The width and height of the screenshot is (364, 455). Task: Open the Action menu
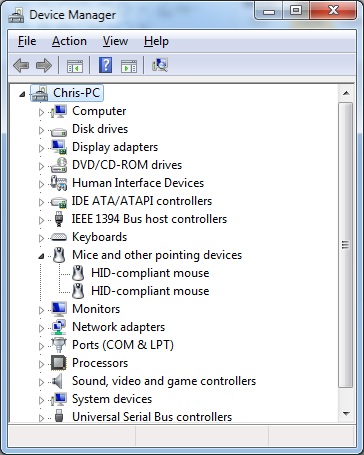[x=69, y=41]
